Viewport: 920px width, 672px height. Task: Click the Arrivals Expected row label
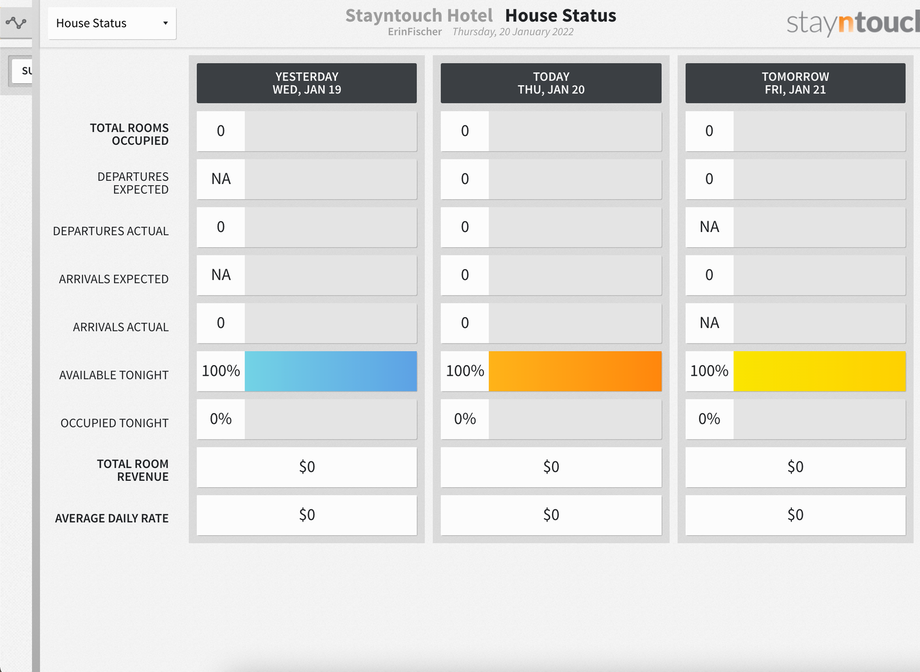tap(114, 279)
